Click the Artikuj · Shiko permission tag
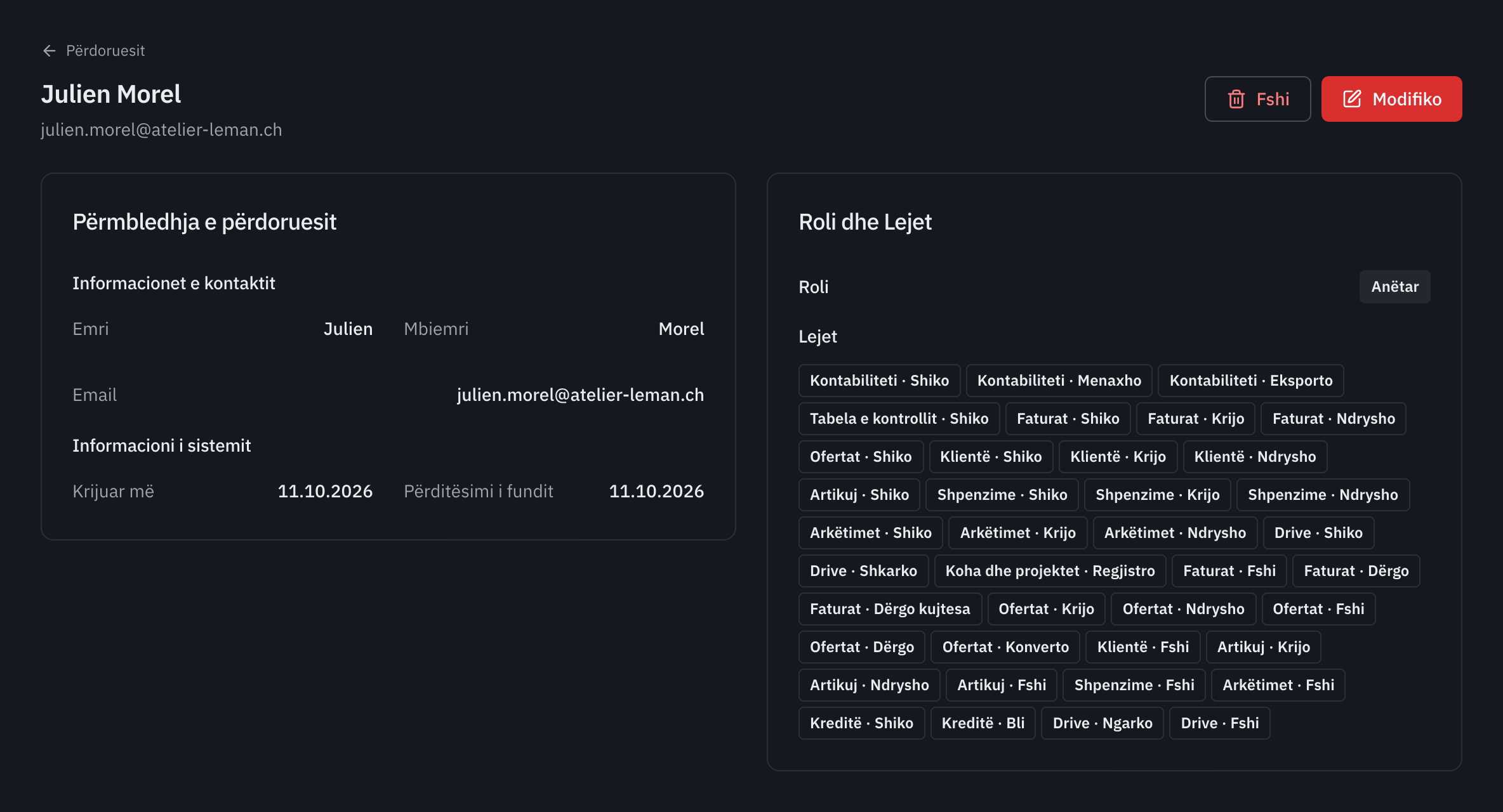 [x=859, y=495]
